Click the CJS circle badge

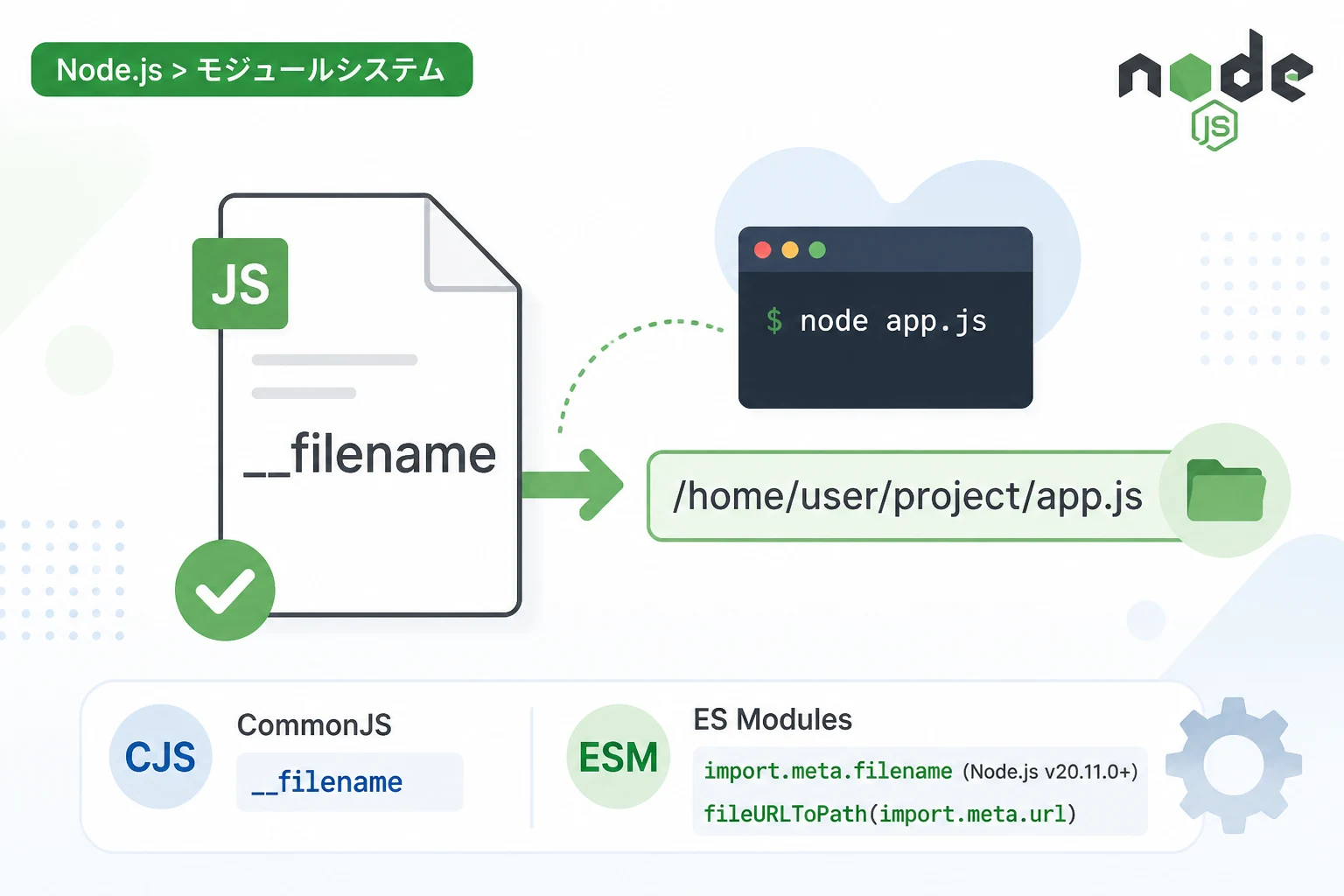click(160, 757)
